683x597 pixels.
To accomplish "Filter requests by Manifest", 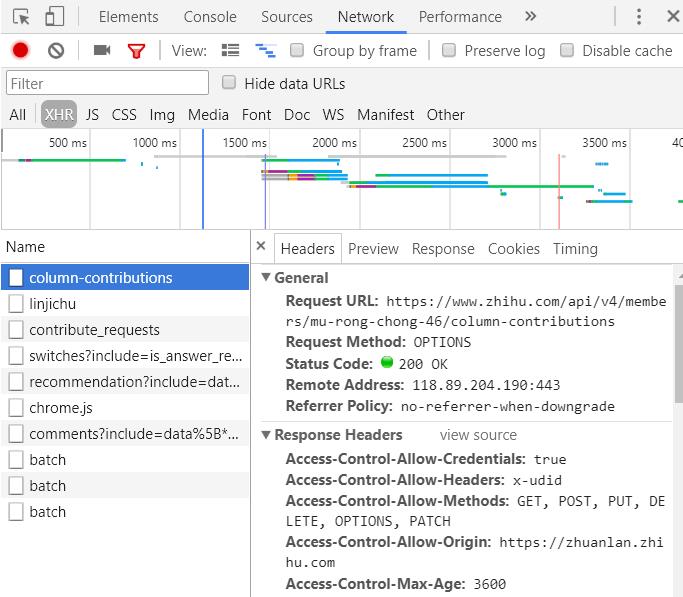I will click(x=385, y=115).
